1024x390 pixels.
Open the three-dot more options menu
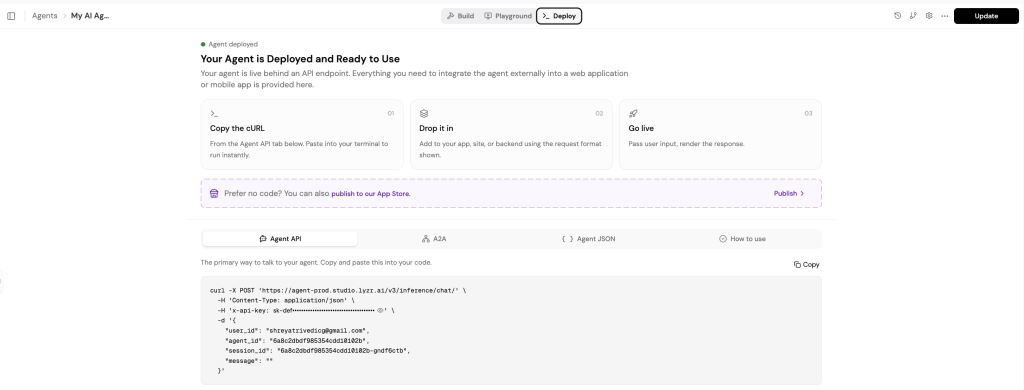point(944,16)
